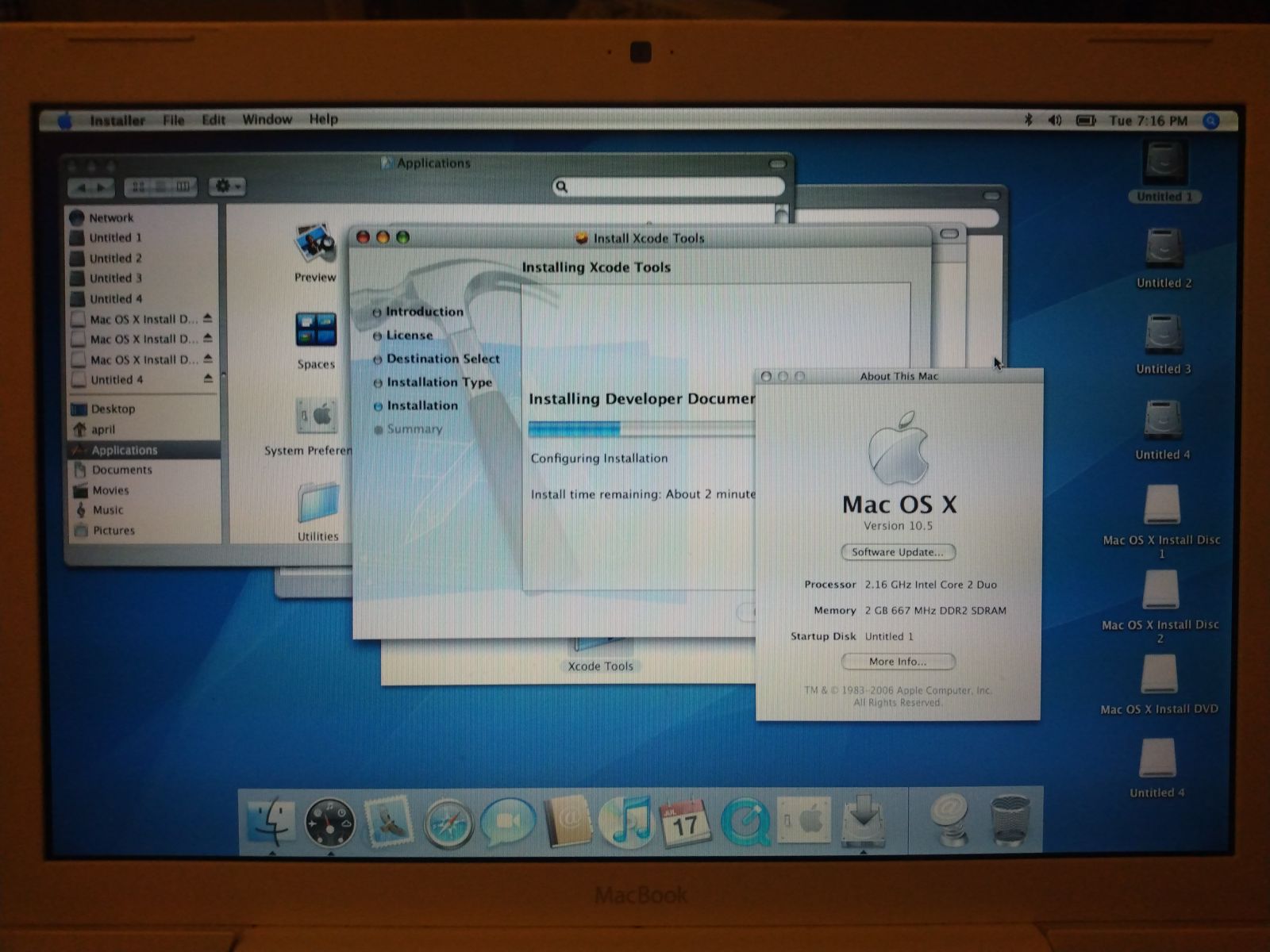Screen dimensions: 1270x952
Task: Click the More Info button
Action: coord(898,662)
